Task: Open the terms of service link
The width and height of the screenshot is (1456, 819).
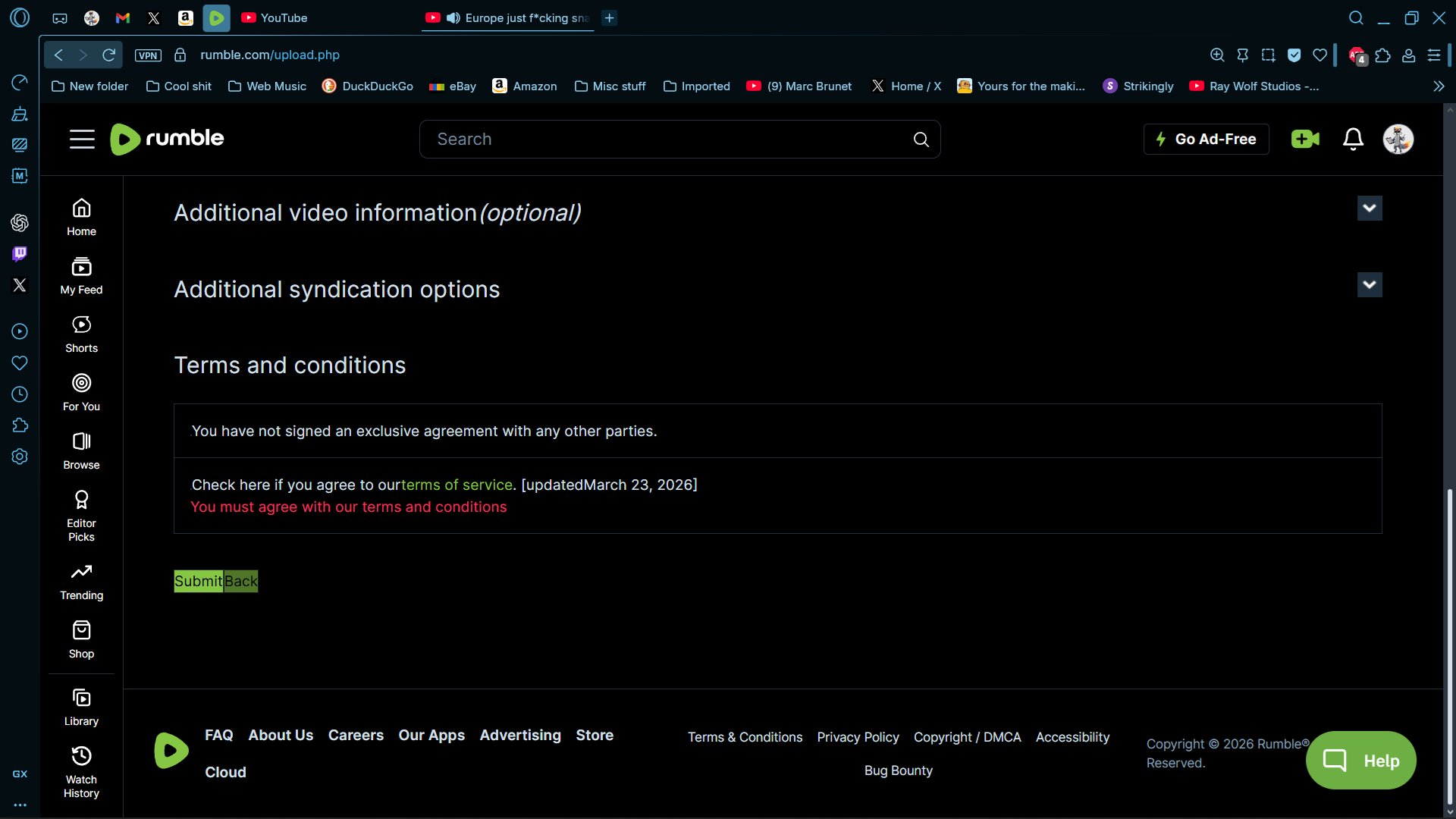Action: 457,485
